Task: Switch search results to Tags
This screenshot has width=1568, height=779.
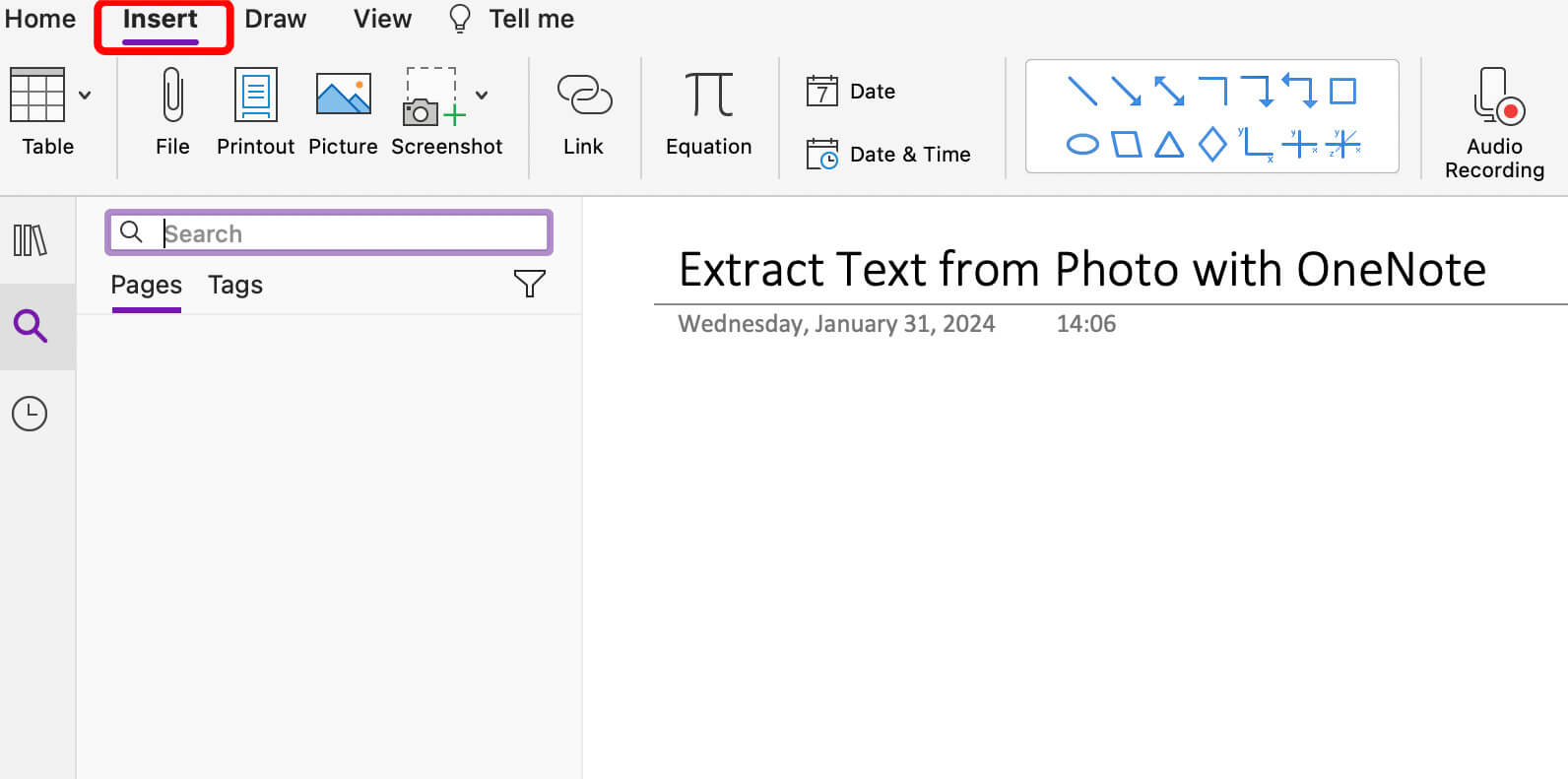Action: point(235,285)
